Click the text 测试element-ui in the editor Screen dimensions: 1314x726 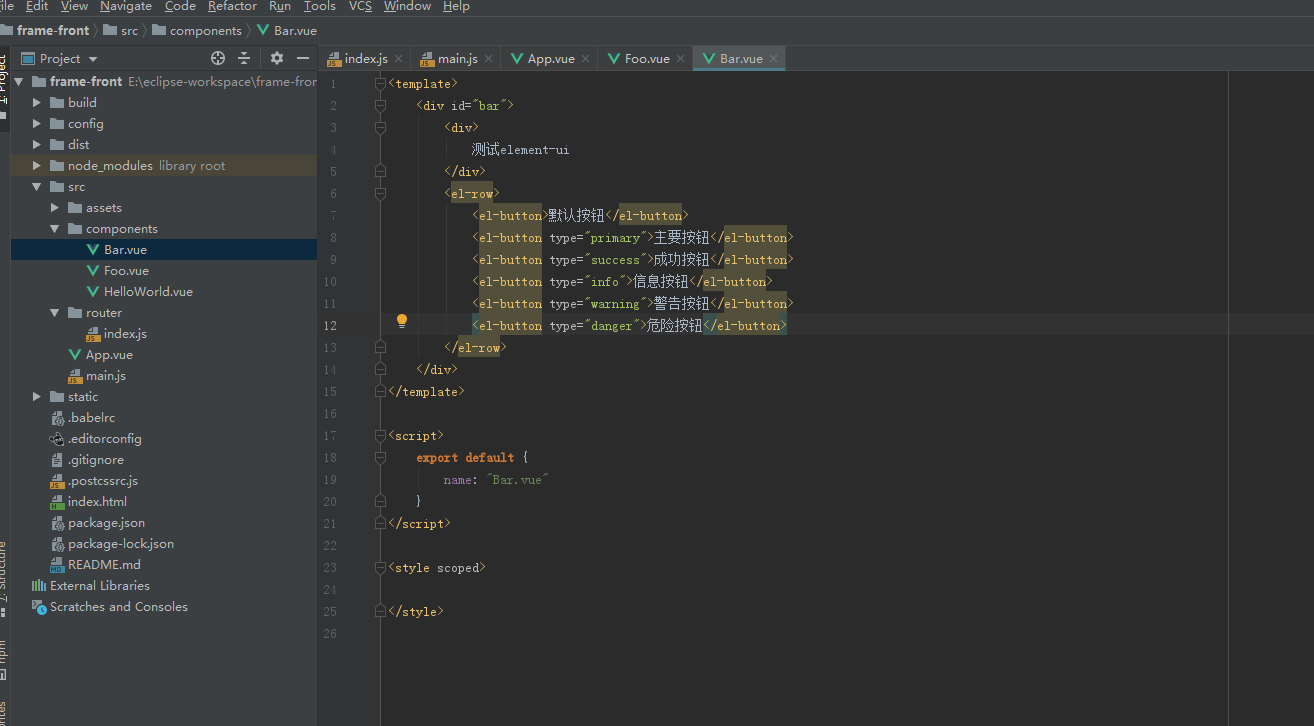pyautogui.click(x=520, y=150)
